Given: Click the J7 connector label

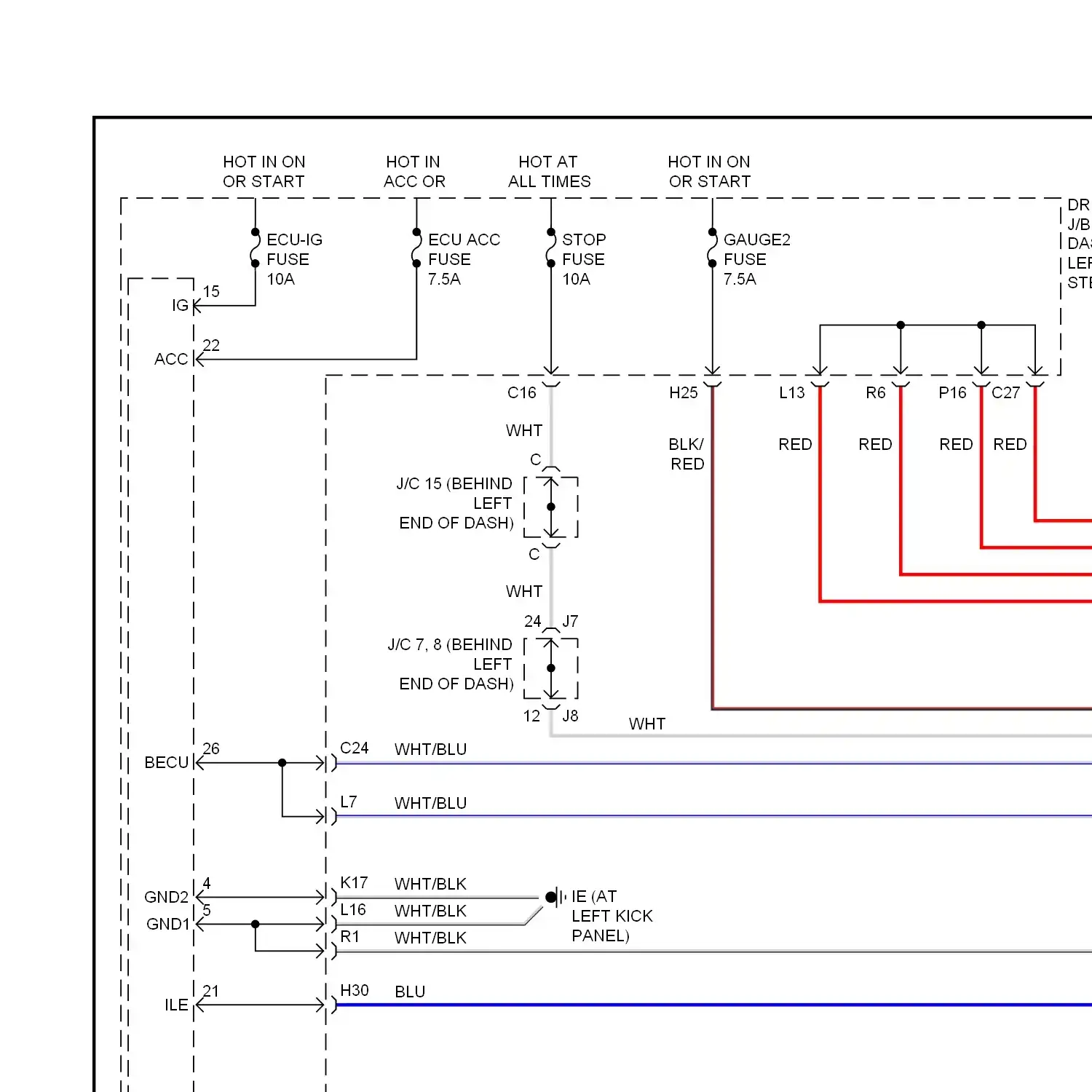Looking at the screenshot, I should tap(570, 621).
